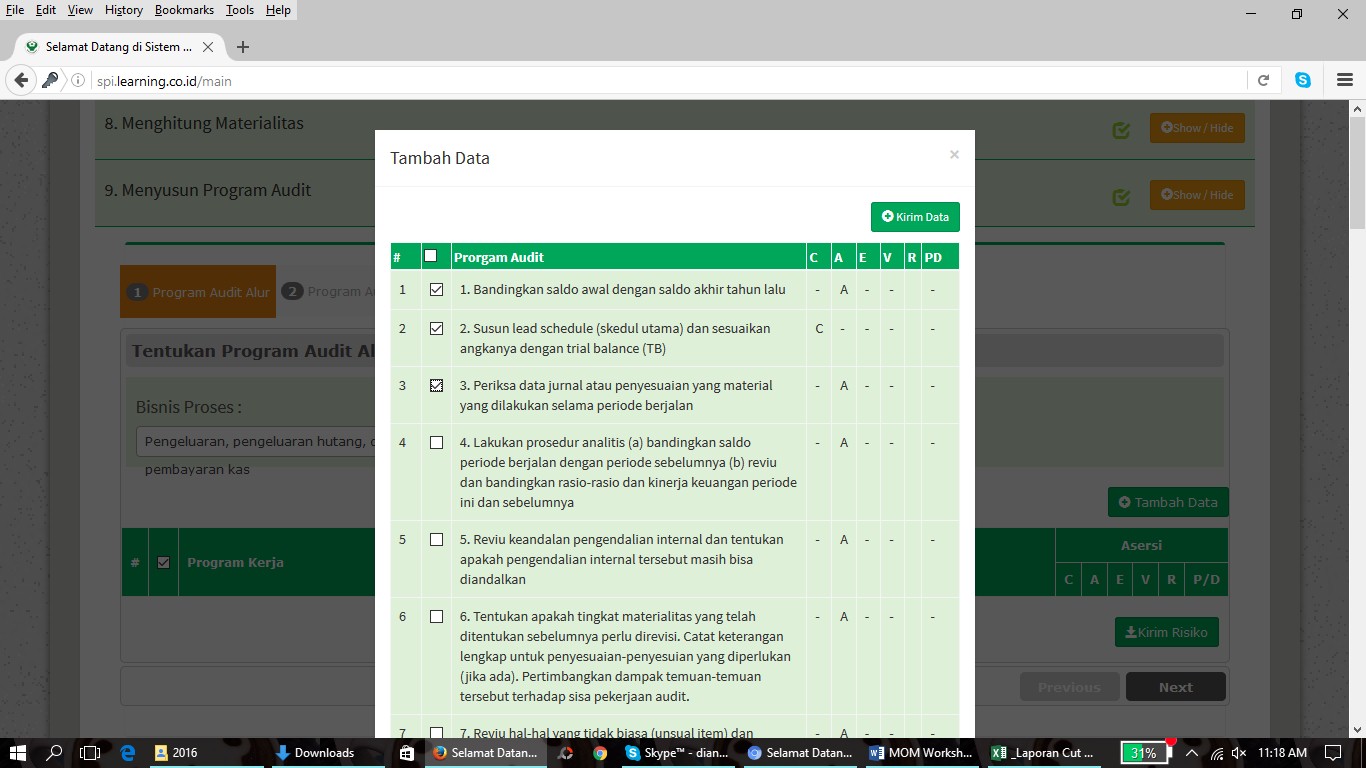Viewport: 1366px width, 768px height.
Task: Toggle the Program Kerja header checkbox
Action: (x=164, y=562)
